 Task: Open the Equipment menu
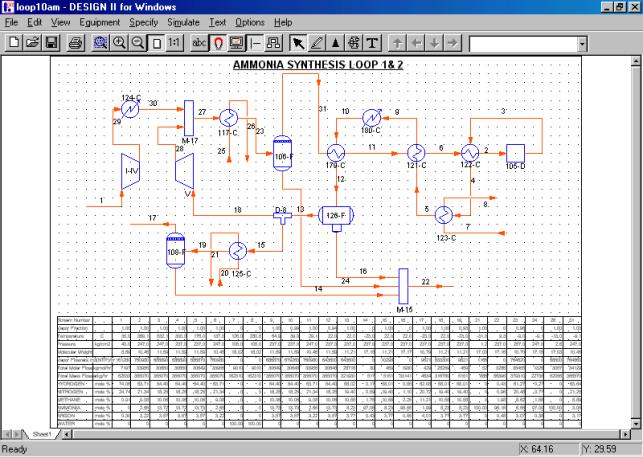(99, 21)
